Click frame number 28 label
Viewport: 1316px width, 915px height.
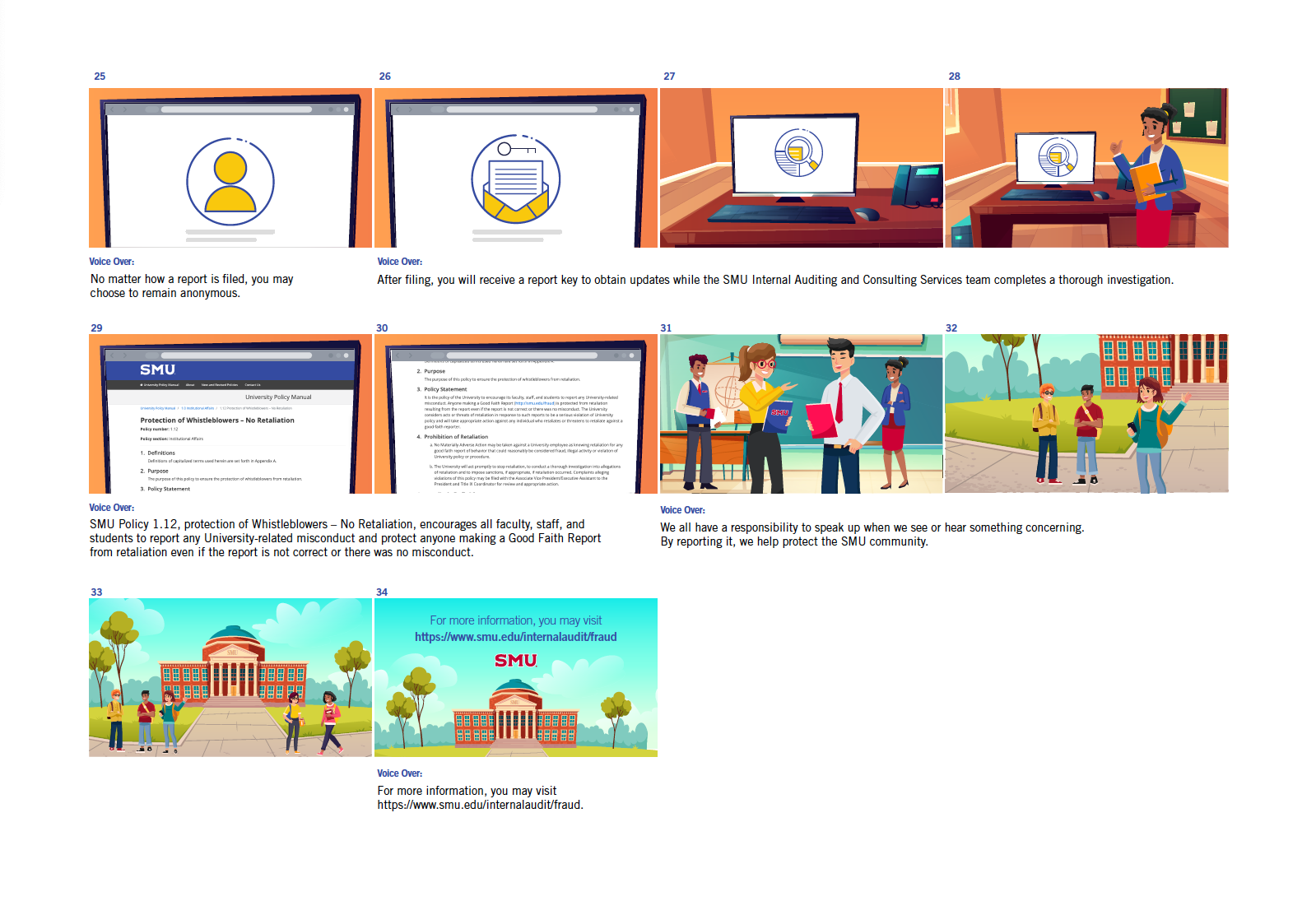[955, 77]
